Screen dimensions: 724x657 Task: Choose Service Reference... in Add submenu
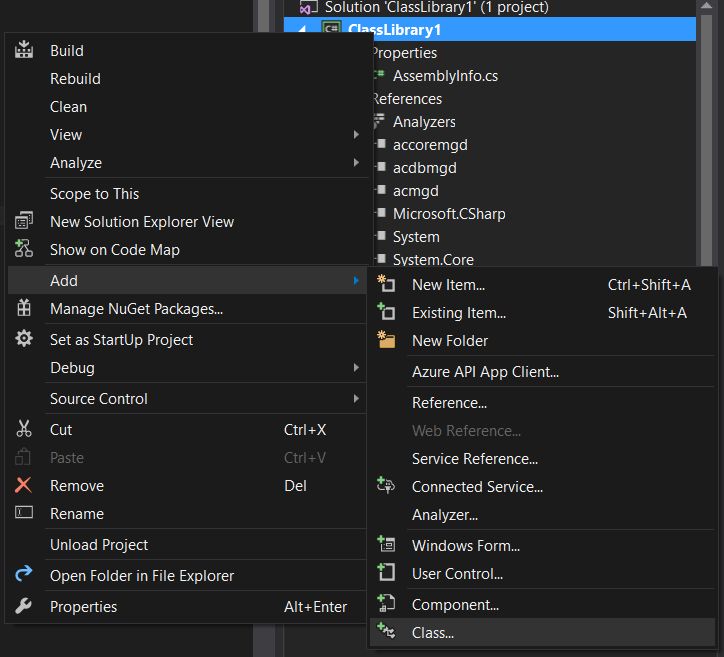pyautogui.click(x=543, y=458)
